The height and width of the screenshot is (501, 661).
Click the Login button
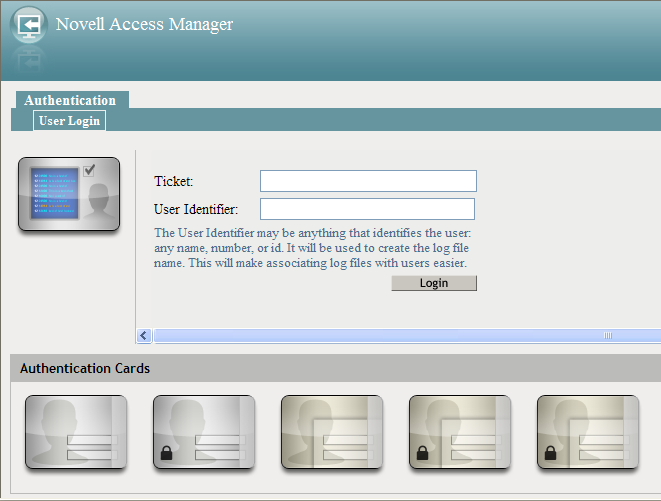point(434,283)
